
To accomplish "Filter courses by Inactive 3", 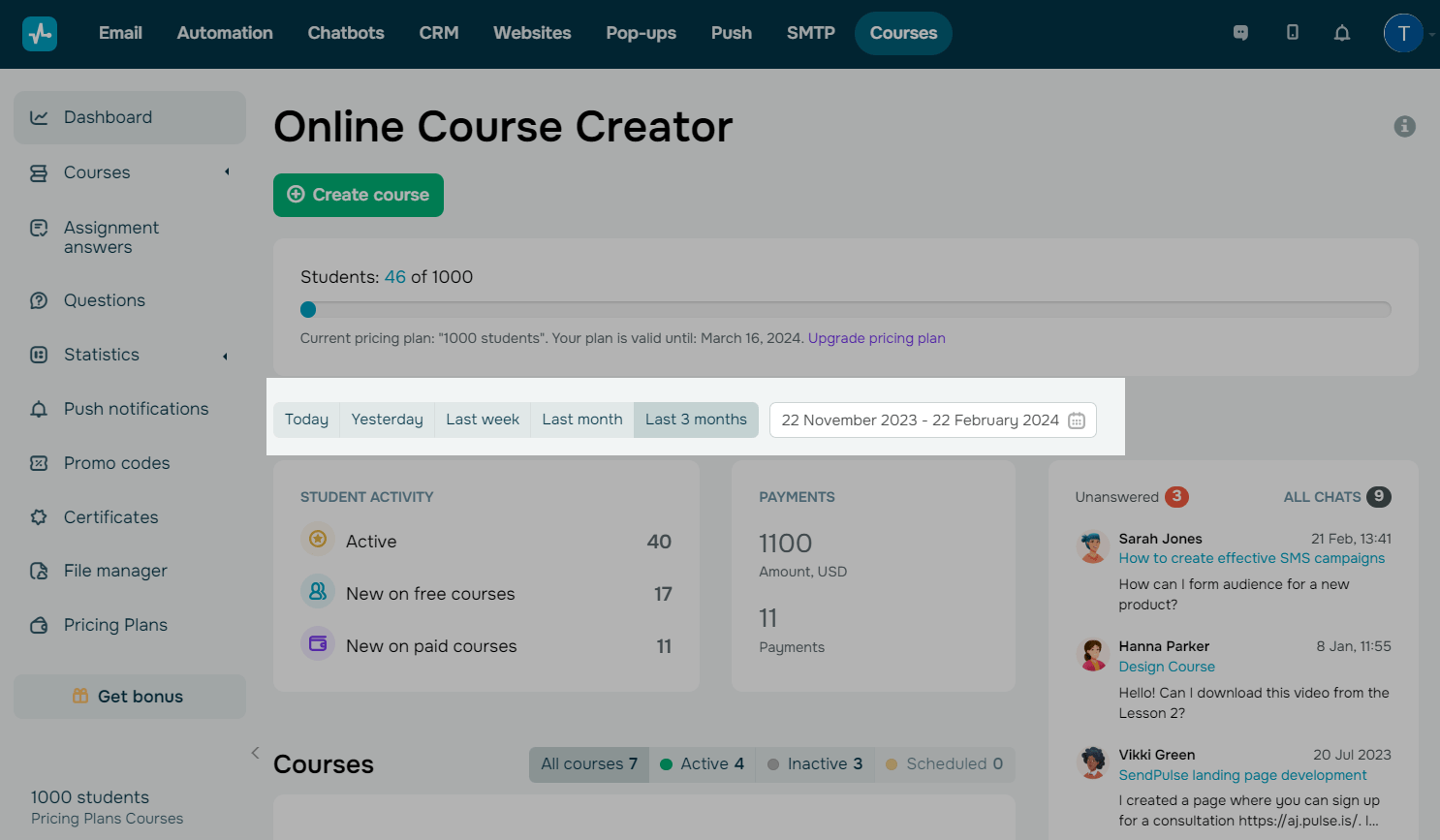I will pyautogui.click(x=815, y=764).
